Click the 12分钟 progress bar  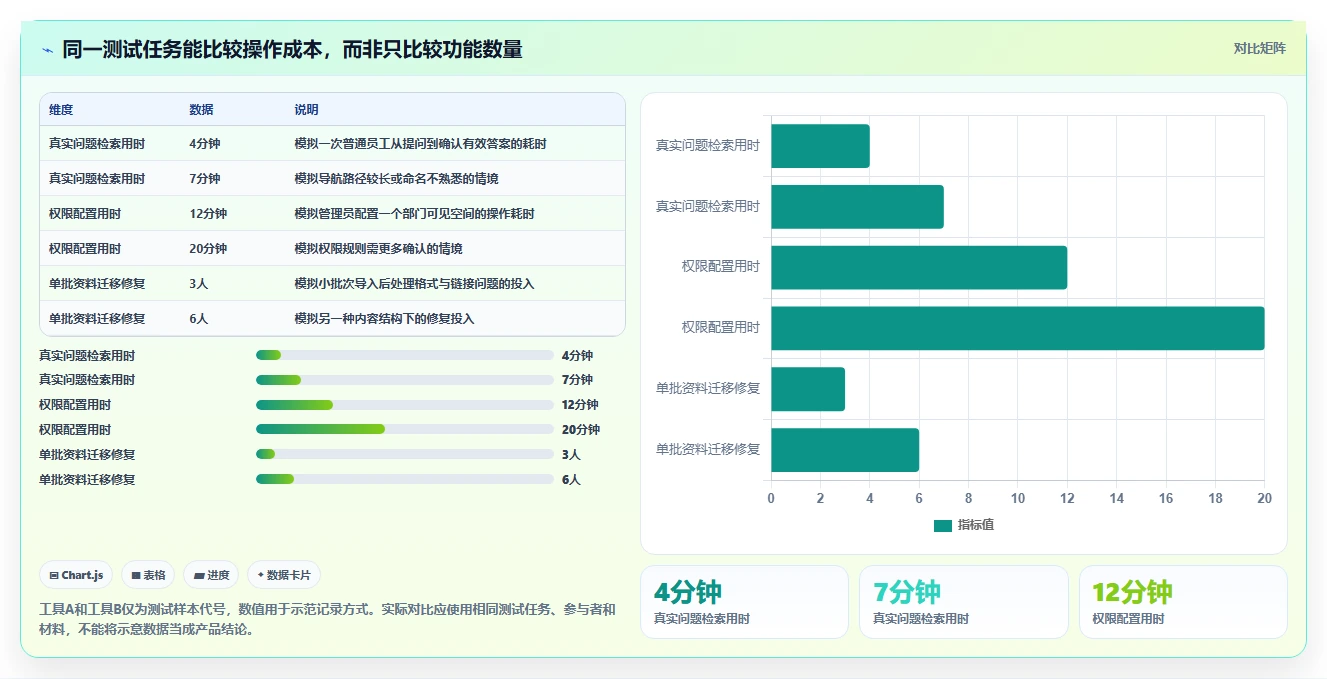[x=405, y=405]
